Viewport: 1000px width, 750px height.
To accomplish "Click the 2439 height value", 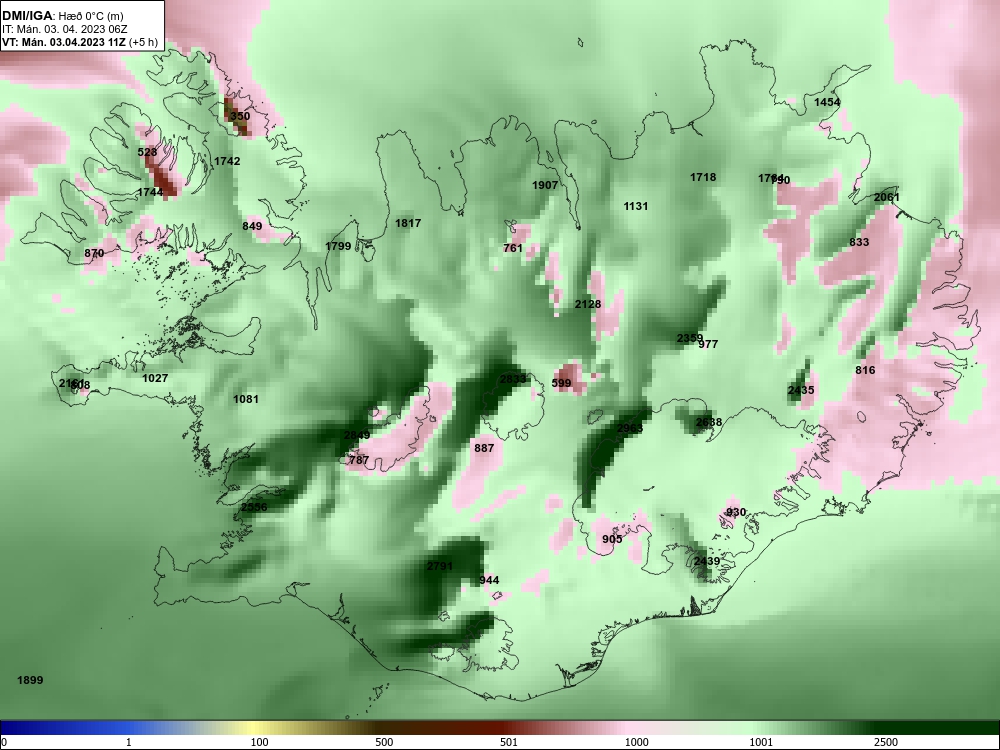I will (x=707, y=561).
